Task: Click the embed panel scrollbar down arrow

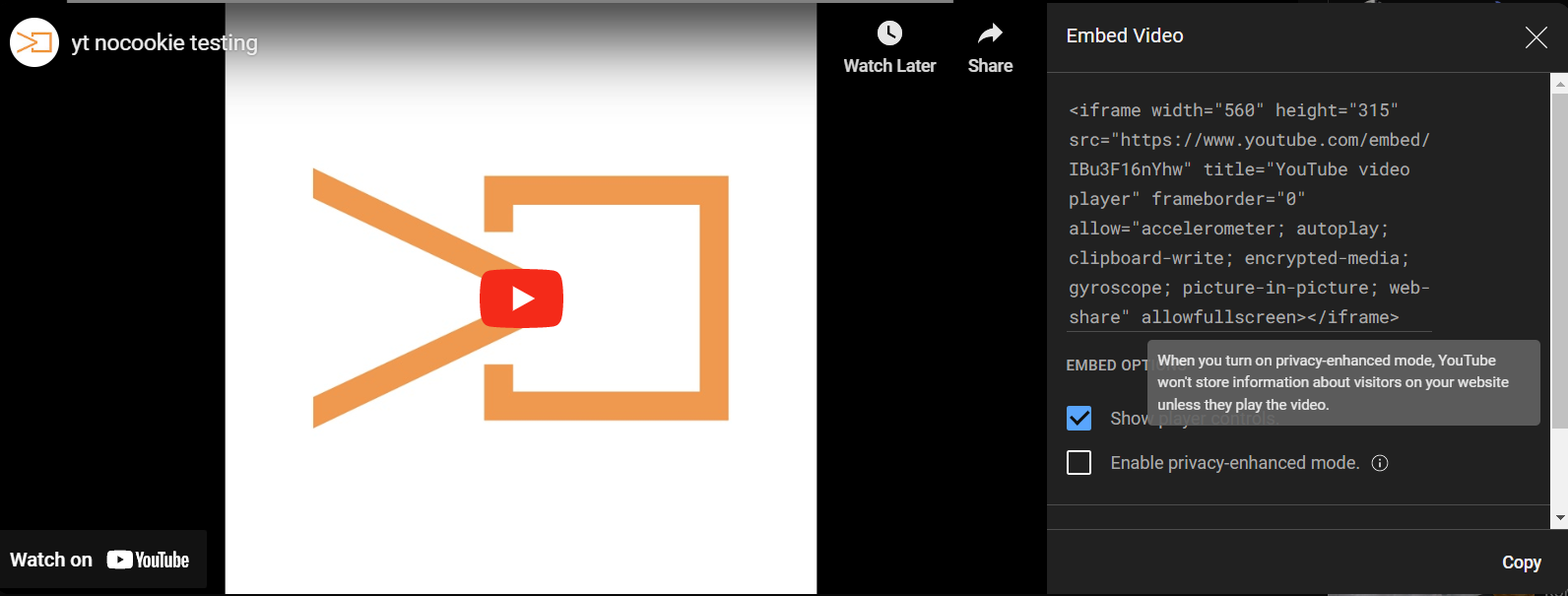Action: click(1559, 517)
